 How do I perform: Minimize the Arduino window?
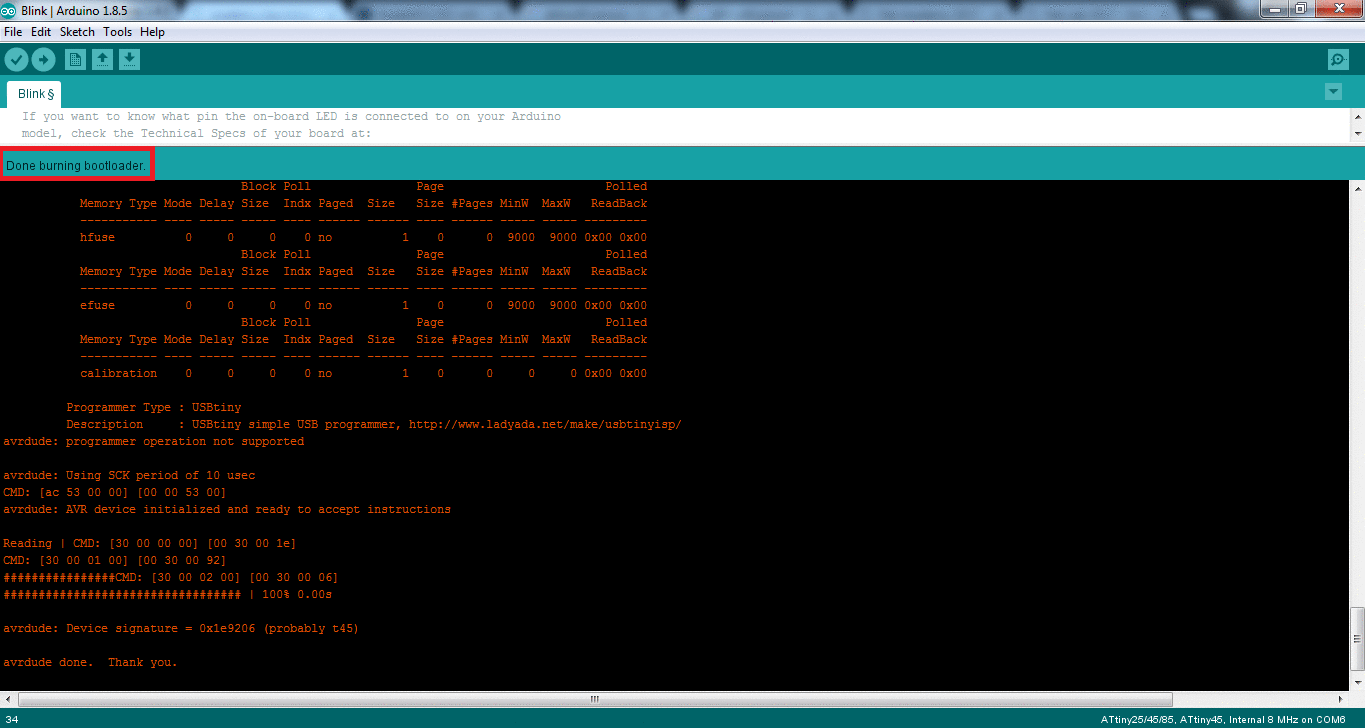[1275, 9]
